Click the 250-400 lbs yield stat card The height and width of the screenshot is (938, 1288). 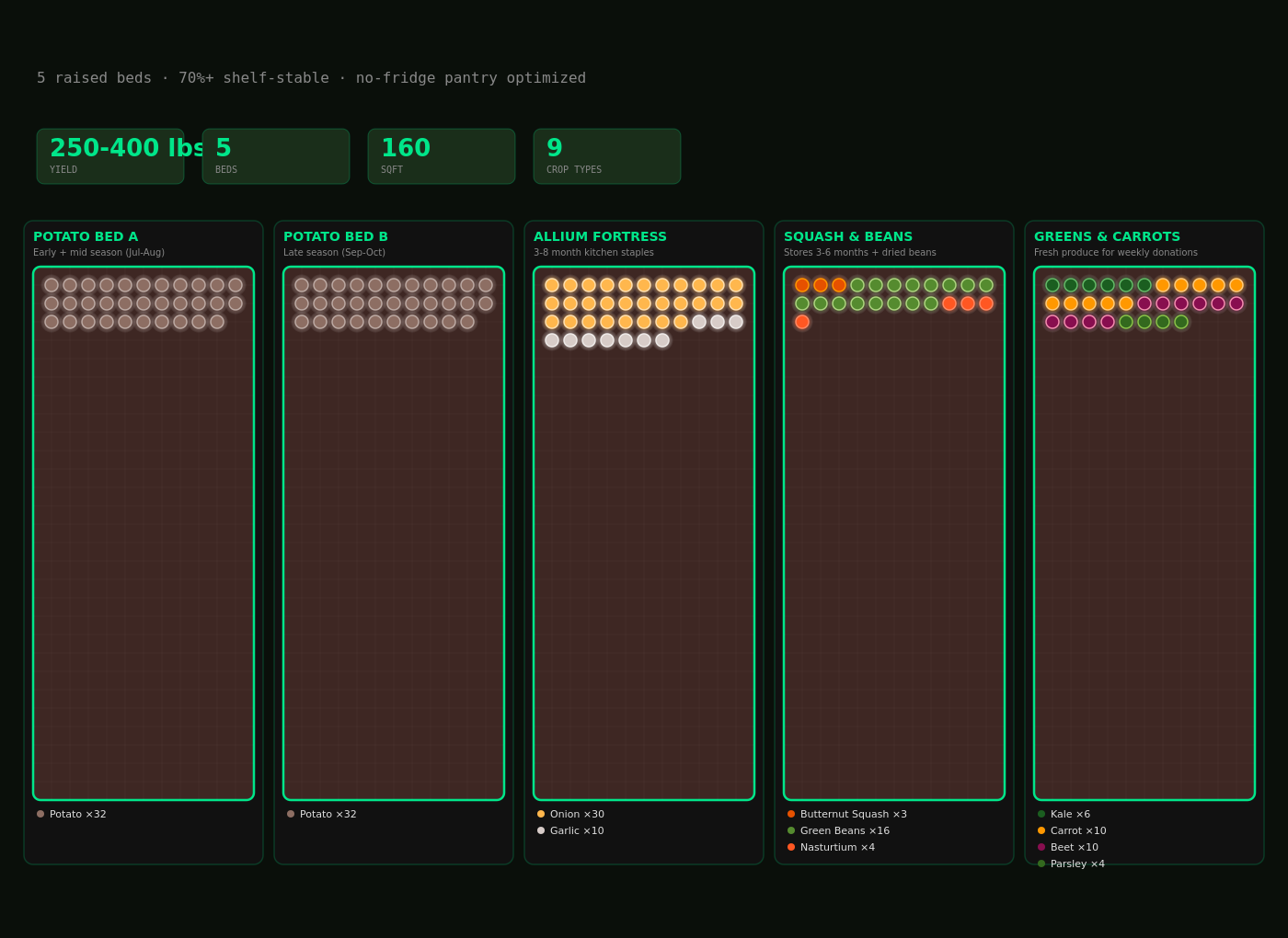pyautogui.click(x=110, y=156)
